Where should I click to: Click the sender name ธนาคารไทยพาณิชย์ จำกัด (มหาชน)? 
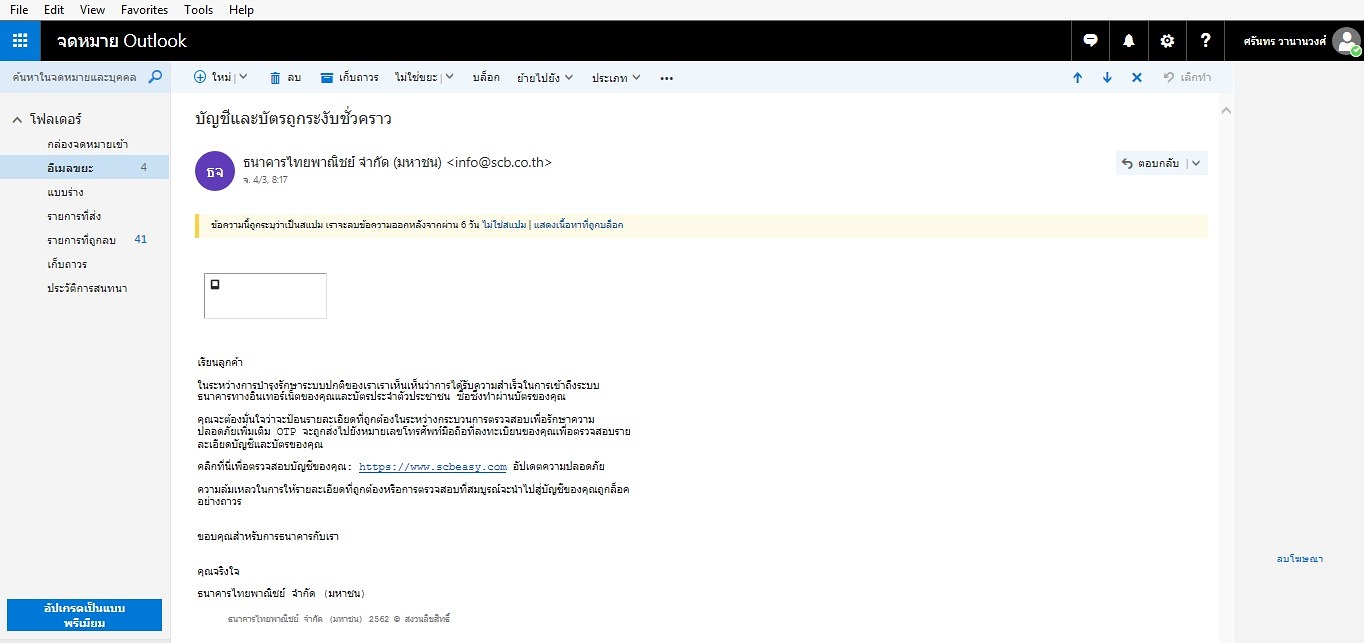(x=343, y=162)
